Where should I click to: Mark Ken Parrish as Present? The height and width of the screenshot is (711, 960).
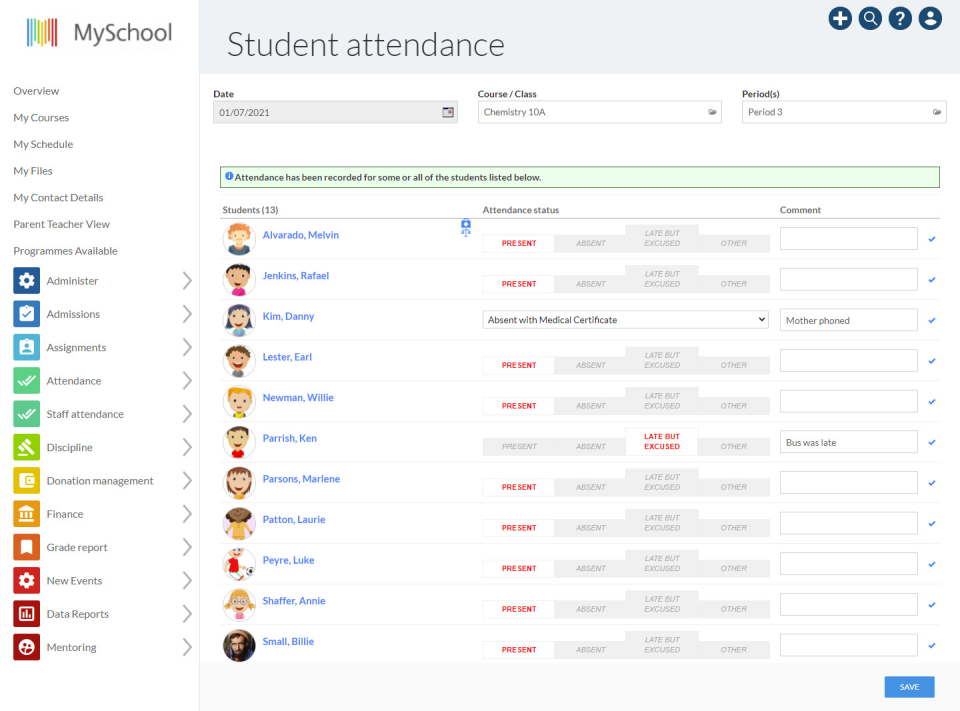point(517,446)
